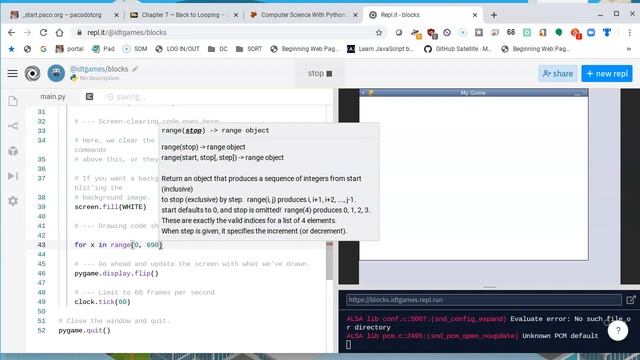Open the repl.it hamburger menu
Viewport: 640px width, 360px height.
click(x=13, y=73)
